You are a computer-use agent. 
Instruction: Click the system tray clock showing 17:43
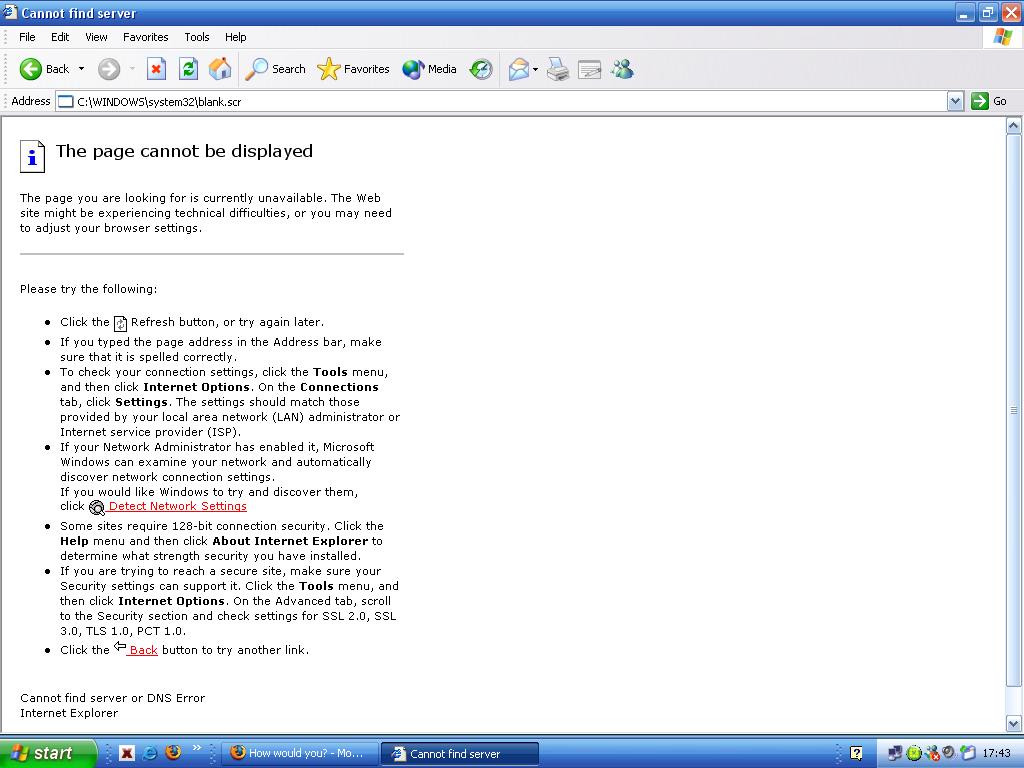(x=996, y=754)
